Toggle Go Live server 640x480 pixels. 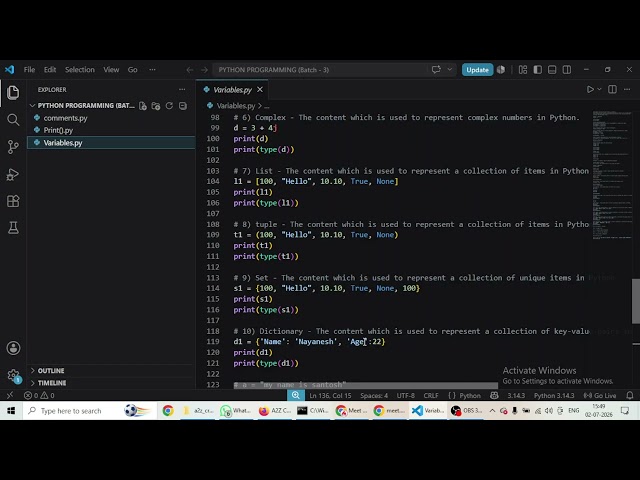tap(600, 396)
